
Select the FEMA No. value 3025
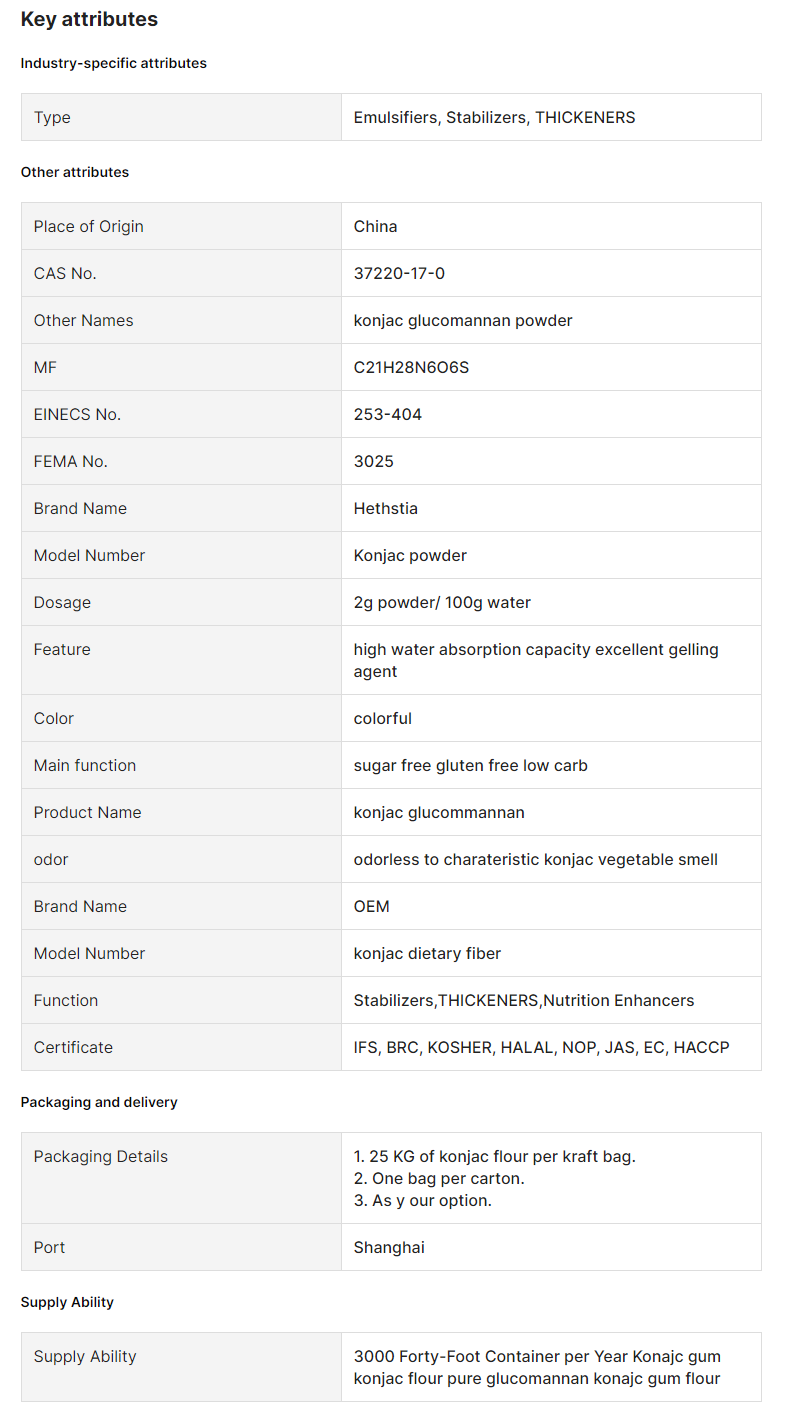tap(374, 461)
